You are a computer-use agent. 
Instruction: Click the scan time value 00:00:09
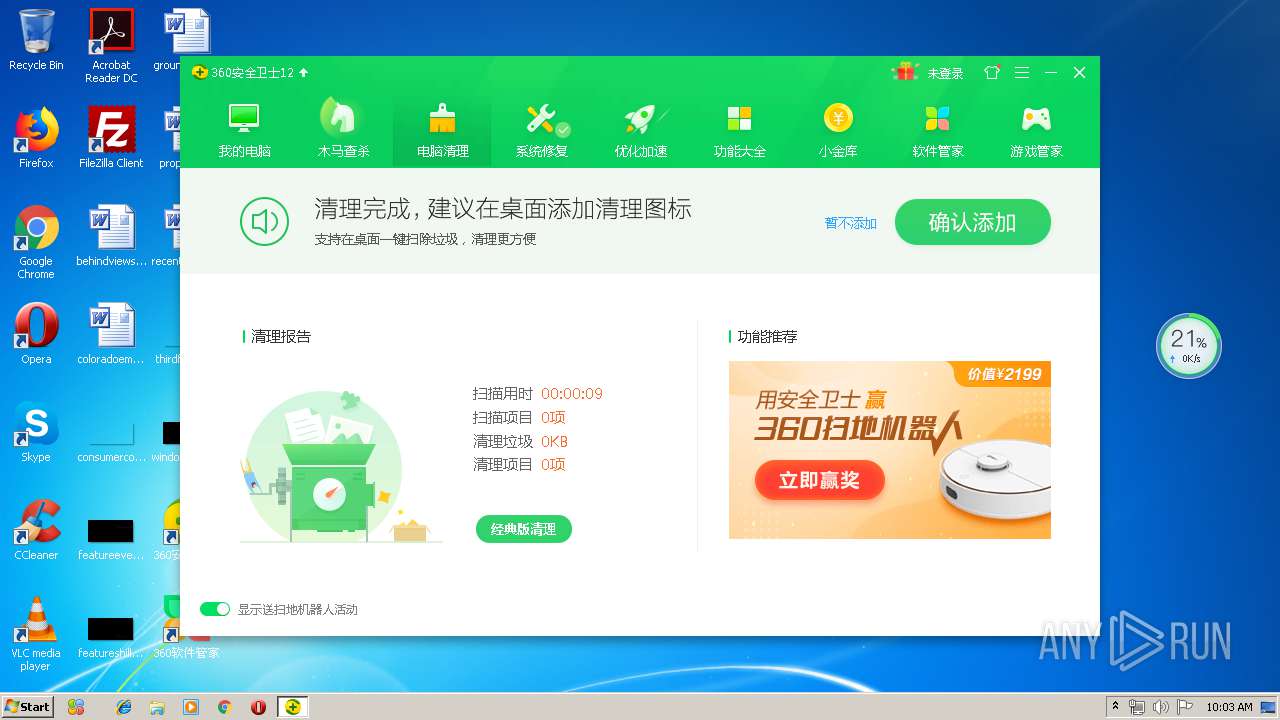[x=572, y=394]
